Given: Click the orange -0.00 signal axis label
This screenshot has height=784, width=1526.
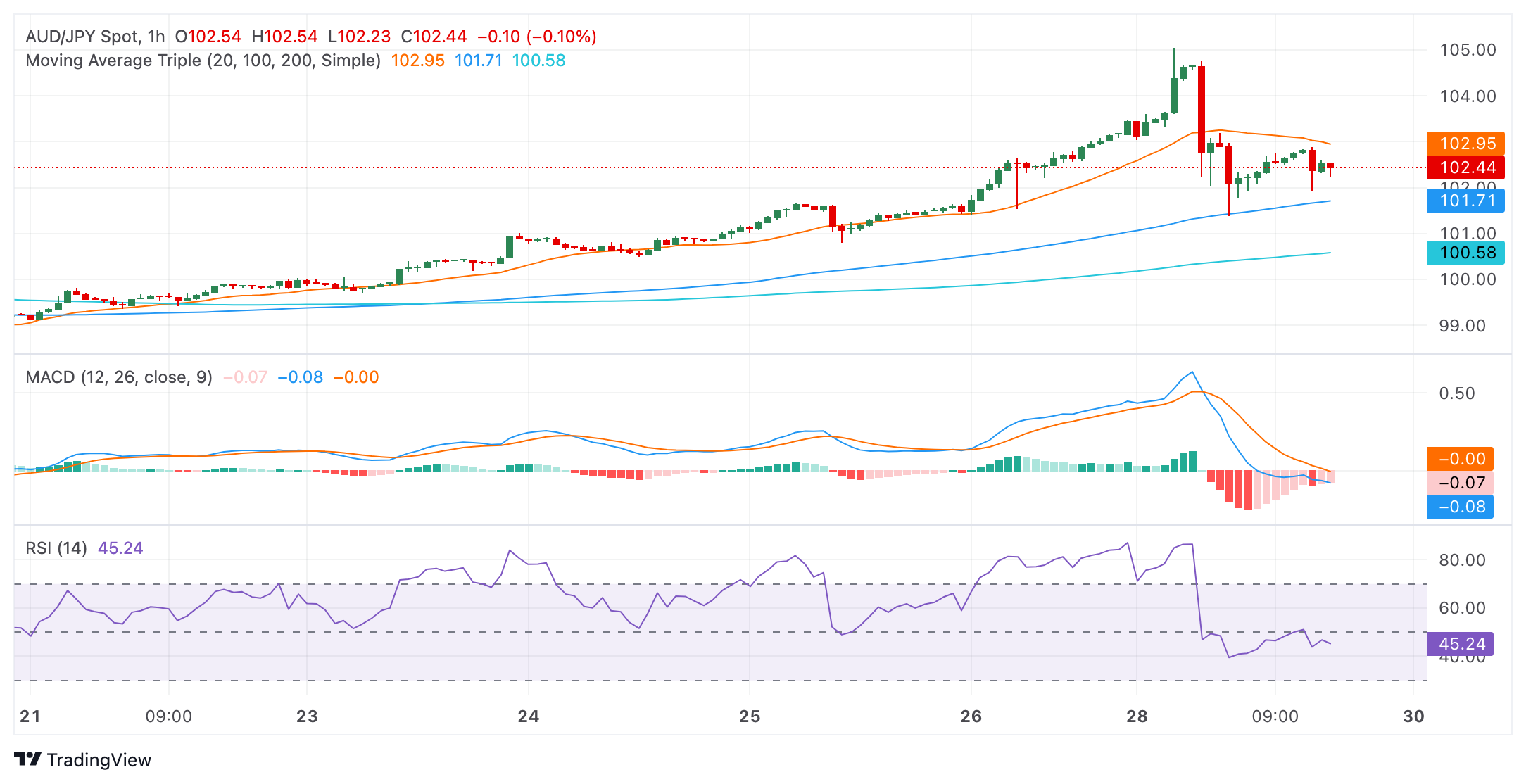Looking at the screenshot, I should click(x=1461, y=459).
